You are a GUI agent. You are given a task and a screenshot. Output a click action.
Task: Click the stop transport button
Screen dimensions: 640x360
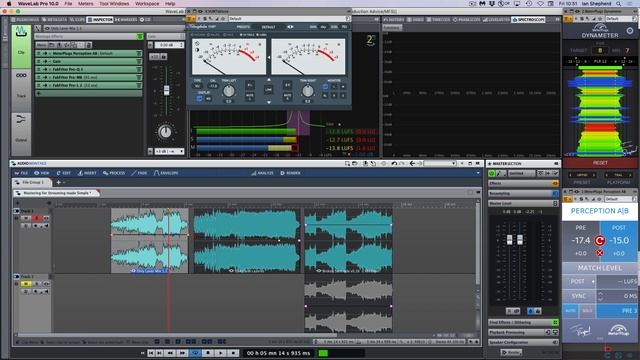208,353
